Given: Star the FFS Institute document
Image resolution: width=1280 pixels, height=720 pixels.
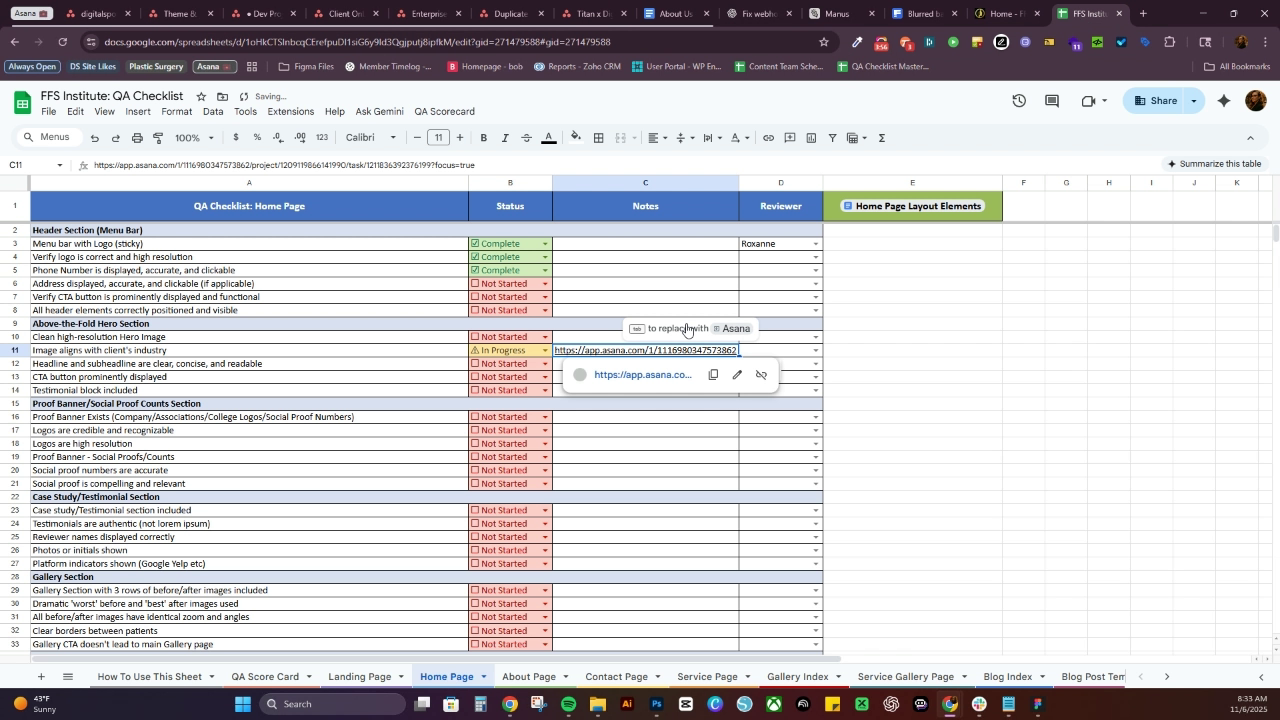Looking at the screenshot, I should (201, 96).
